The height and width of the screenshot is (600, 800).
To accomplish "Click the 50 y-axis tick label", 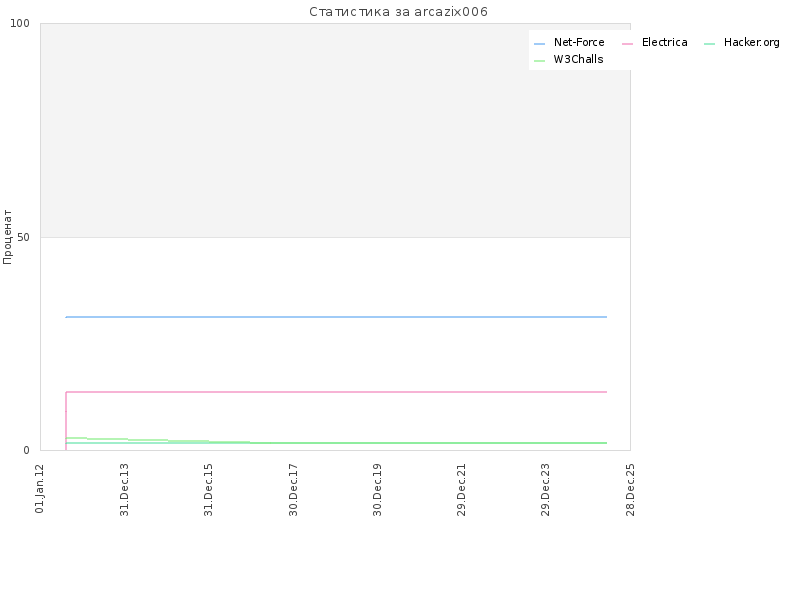I will [x=23, y=237].
